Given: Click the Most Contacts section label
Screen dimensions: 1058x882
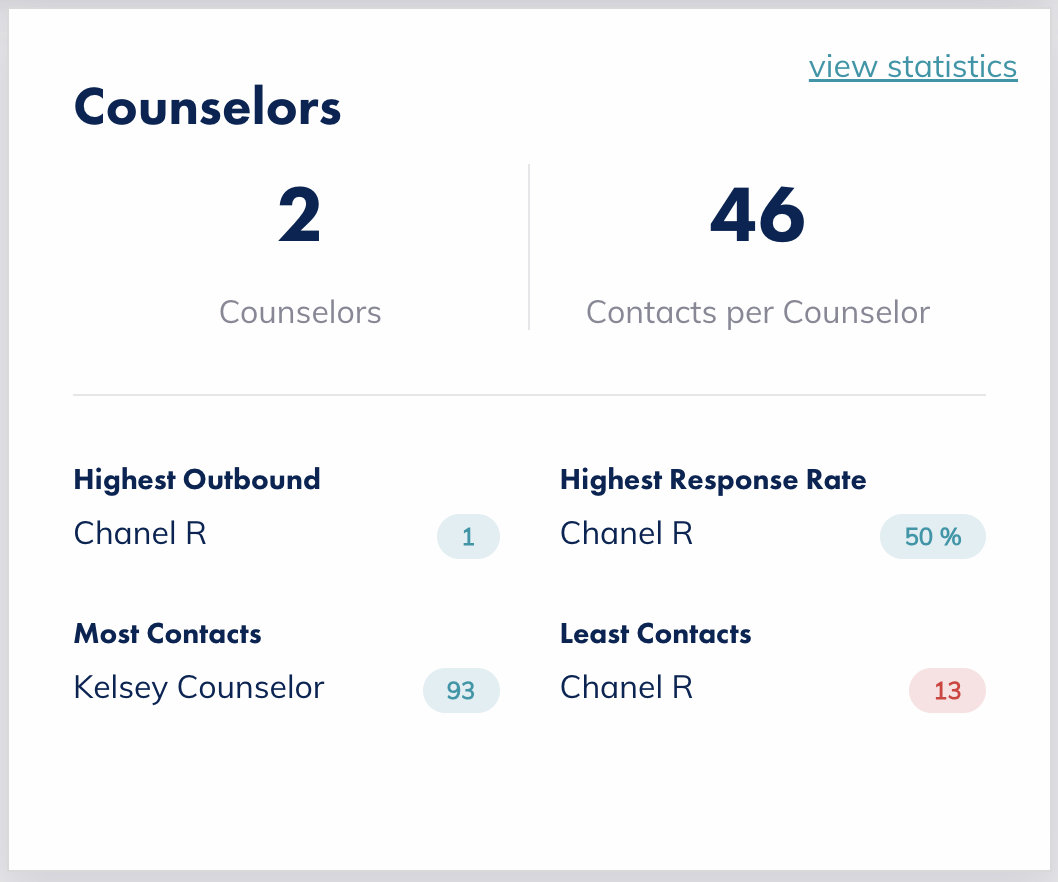Looking at the screenshot, I should [x=167, y=634].
